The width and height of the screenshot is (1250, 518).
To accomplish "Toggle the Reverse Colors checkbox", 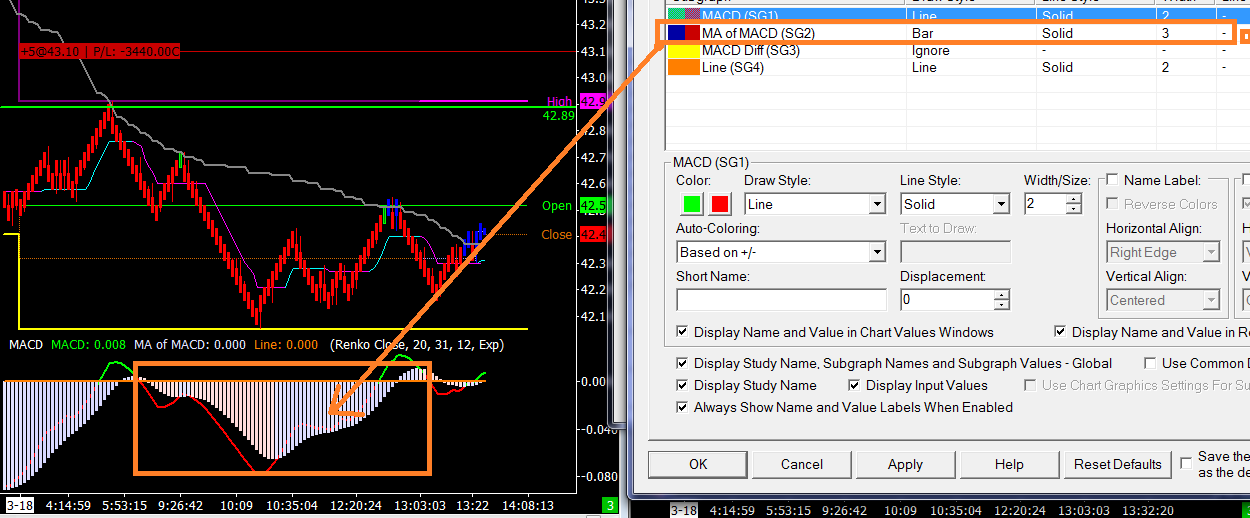I will 1111,204.
